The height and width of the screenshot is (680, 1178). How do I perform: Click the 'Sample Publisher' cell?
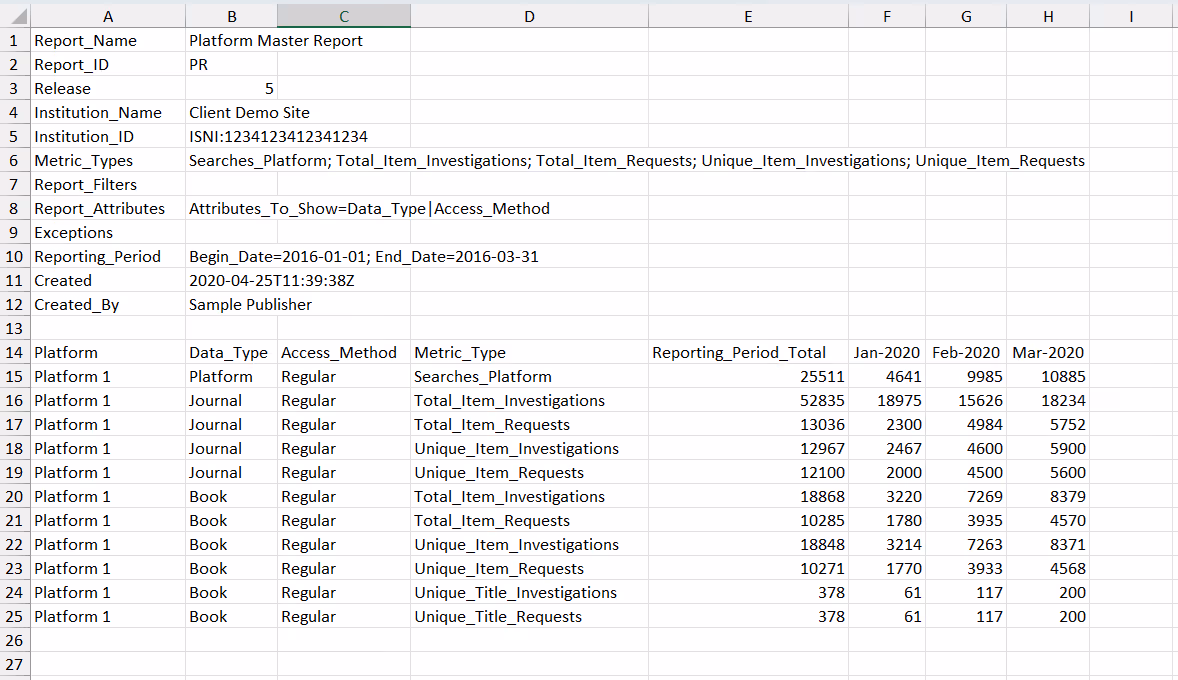pos(250,305)
